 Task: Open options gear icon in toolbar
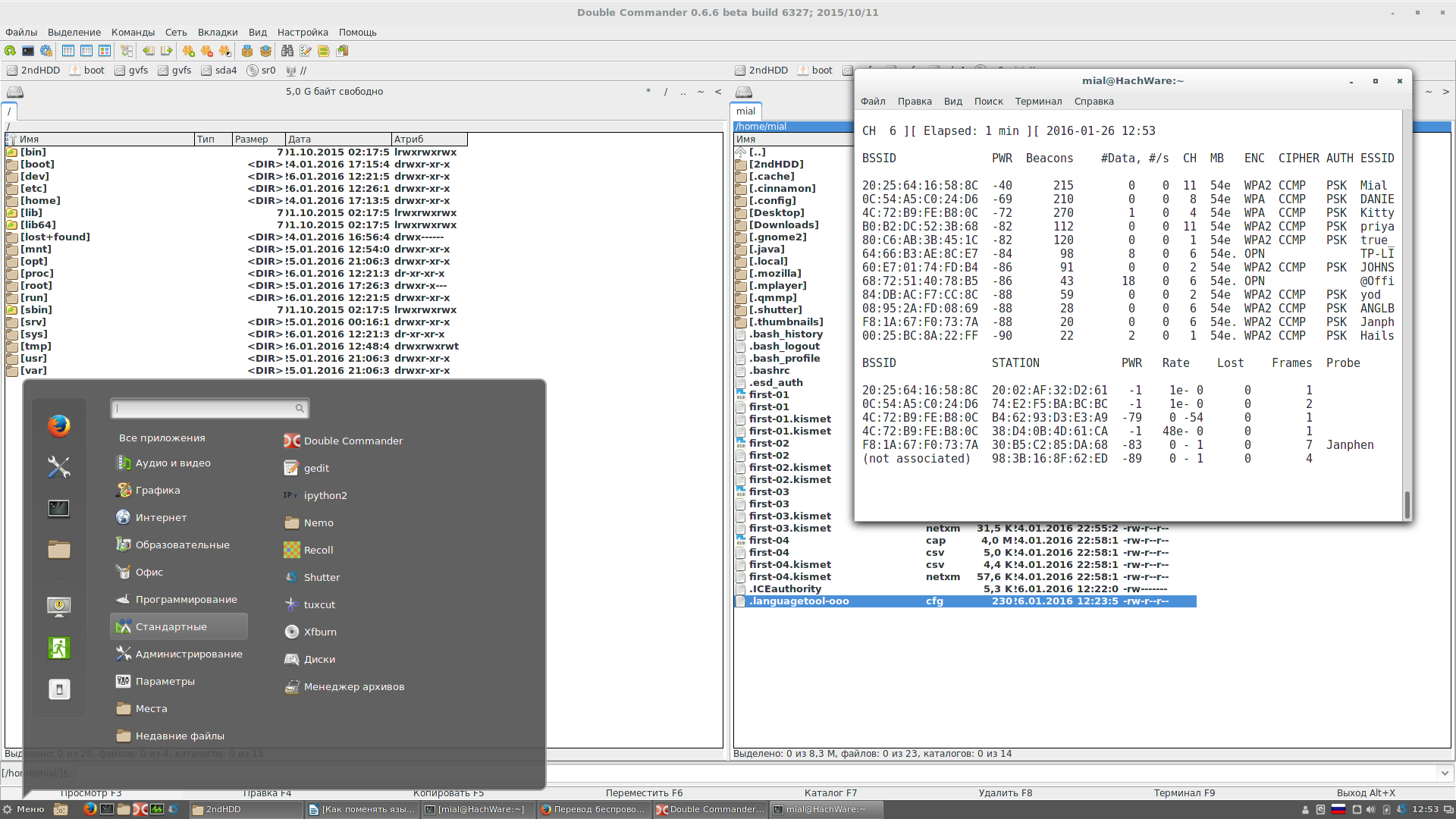point(46,51)
